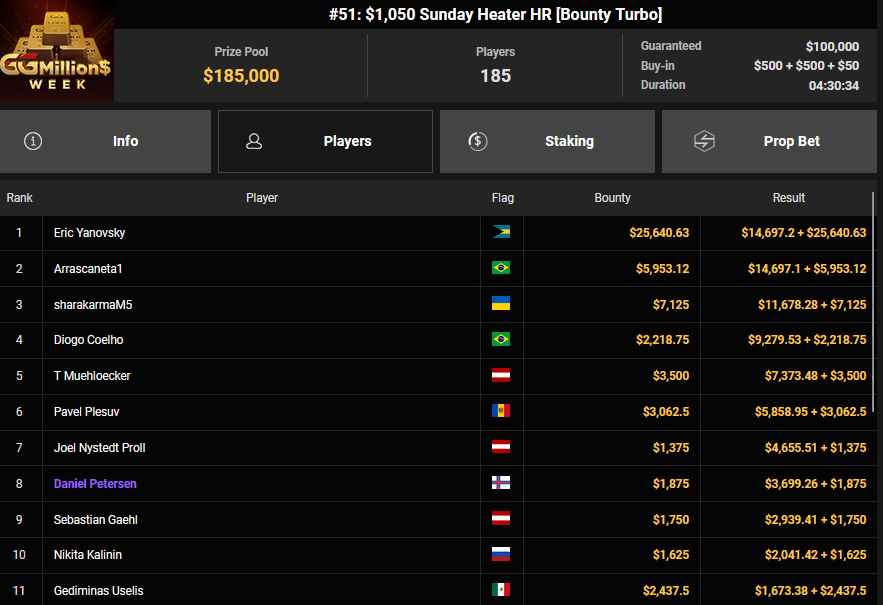Viewport: 883px width, 605px height.
Task: Open Daniel Petersen's player link
Action: pos(95,484)
